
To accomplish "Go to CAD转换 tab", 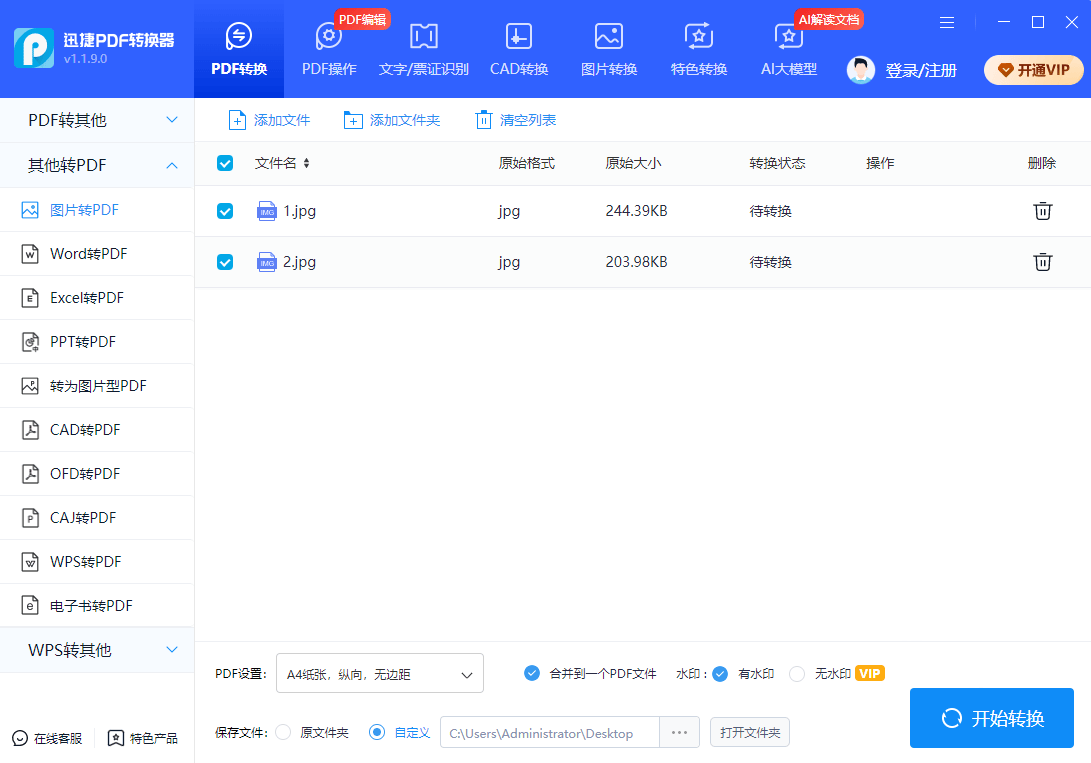I will pyautogui.click(x=519, y=49).
